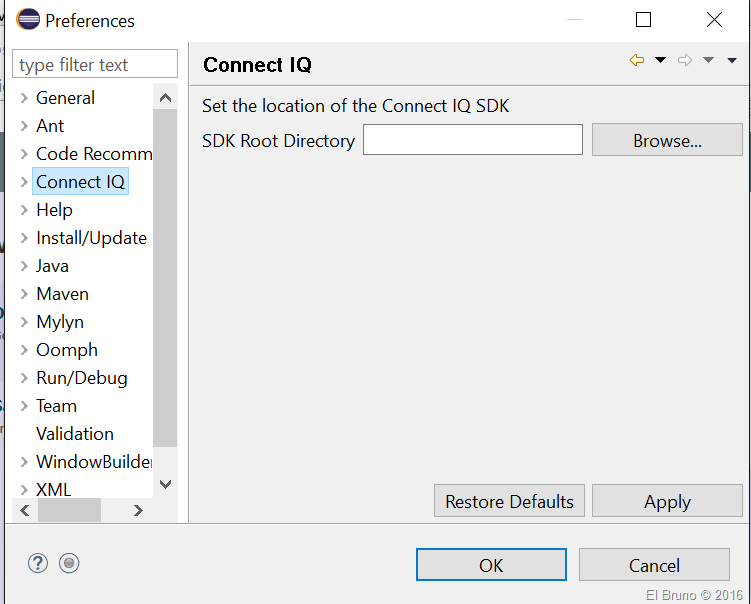
Task: Click the back navigation arrow icon
Action: pyautogui.click(x=636, y=61)
